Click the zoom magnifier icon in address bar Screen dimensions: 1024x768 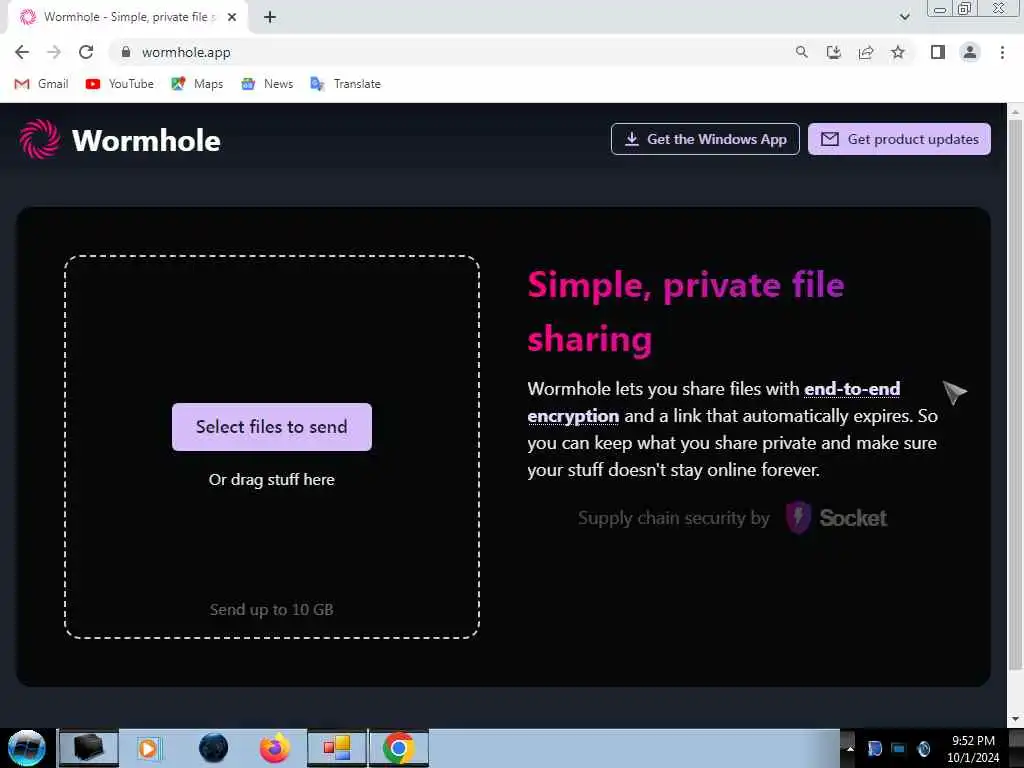(x=801, y=52)
